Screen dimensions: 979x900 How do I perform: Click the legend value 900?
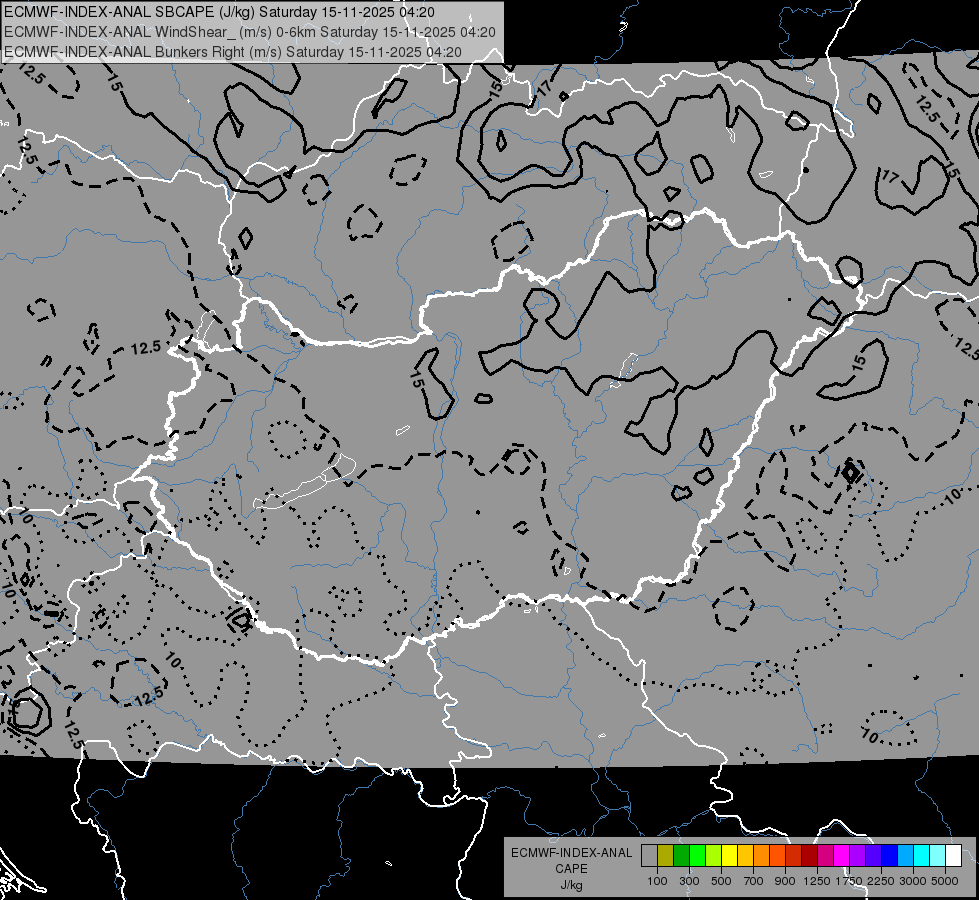pos(784,881)
